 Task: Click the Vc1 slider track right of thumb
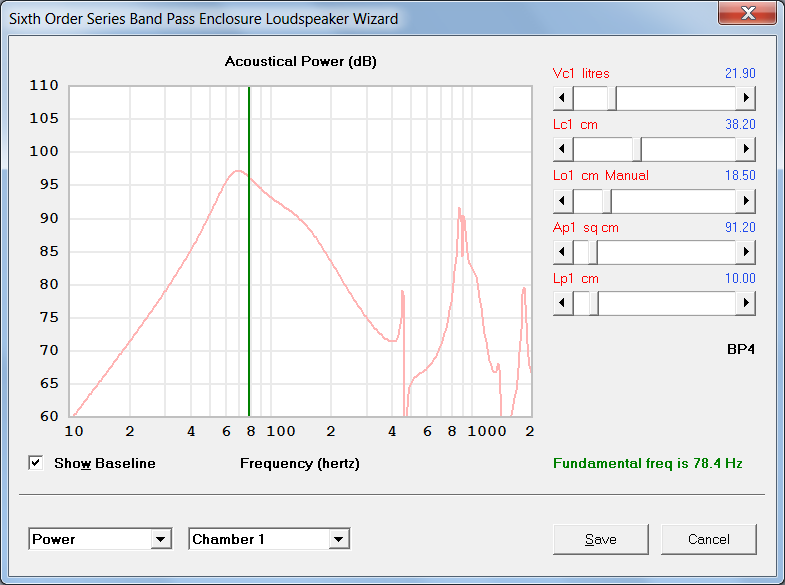coord(676,98)
